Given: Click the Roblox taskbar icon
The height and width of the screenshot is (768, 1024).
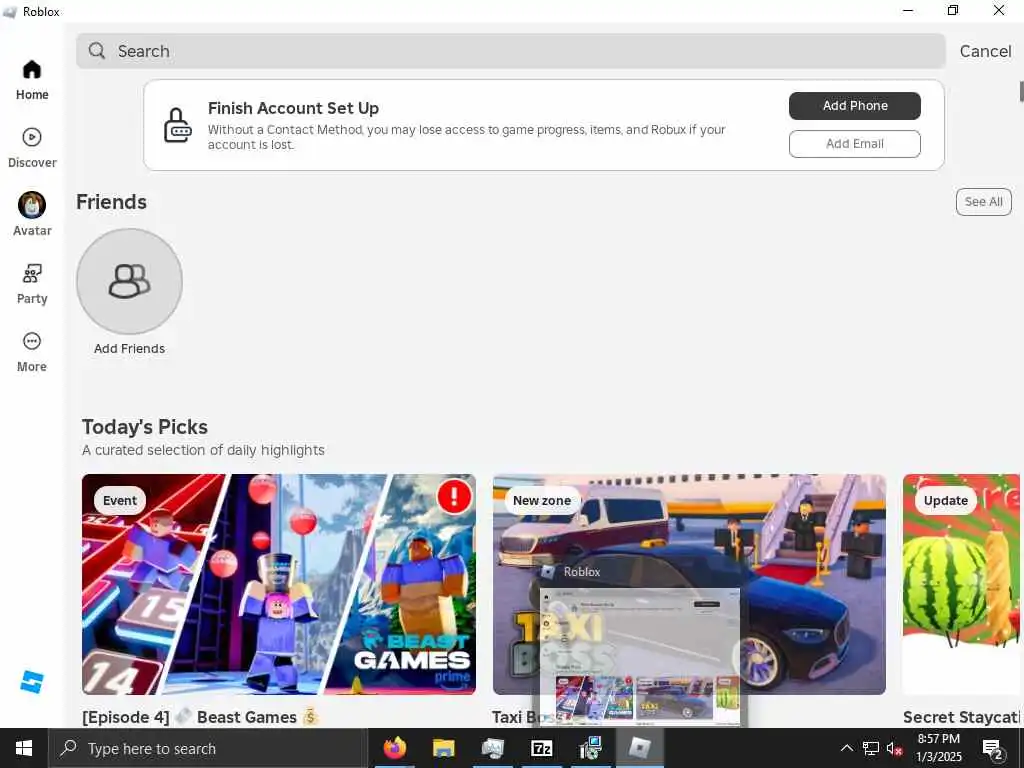Looking at the screenshot, I should click(x=640, y=748).
